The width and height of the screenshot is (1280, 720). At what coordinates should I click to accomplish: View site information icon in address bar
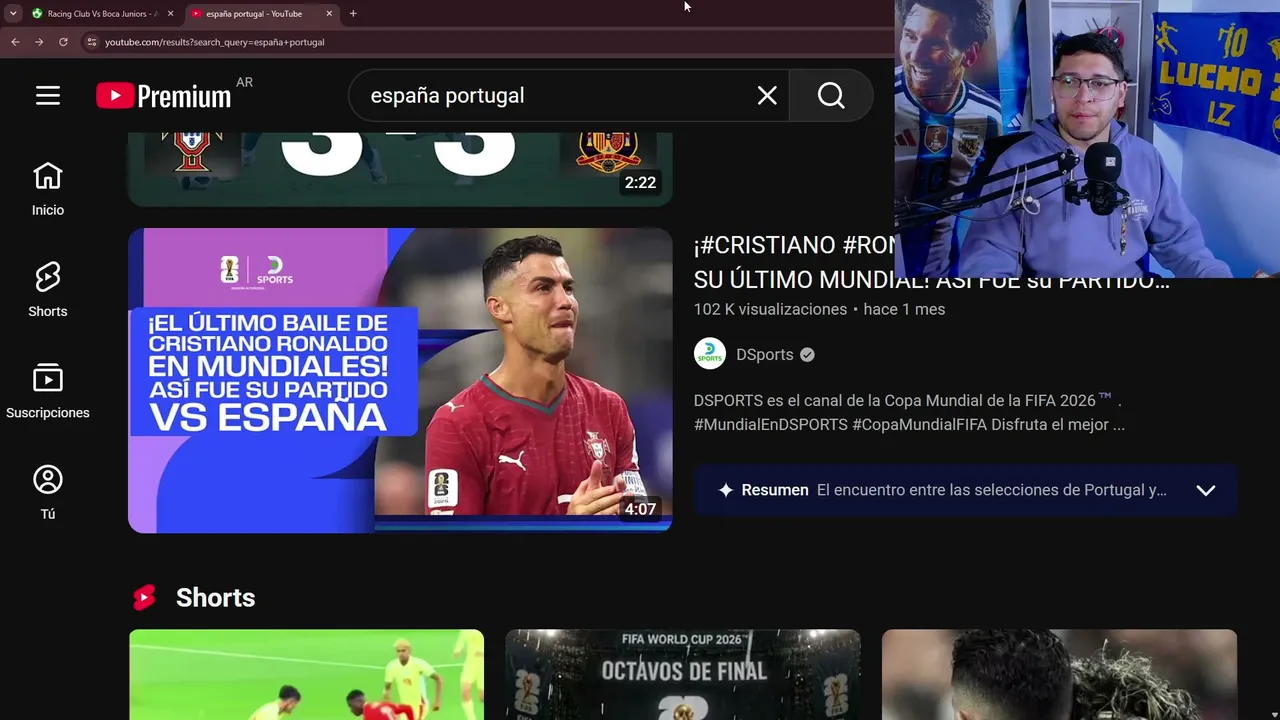tap(91, 42)
